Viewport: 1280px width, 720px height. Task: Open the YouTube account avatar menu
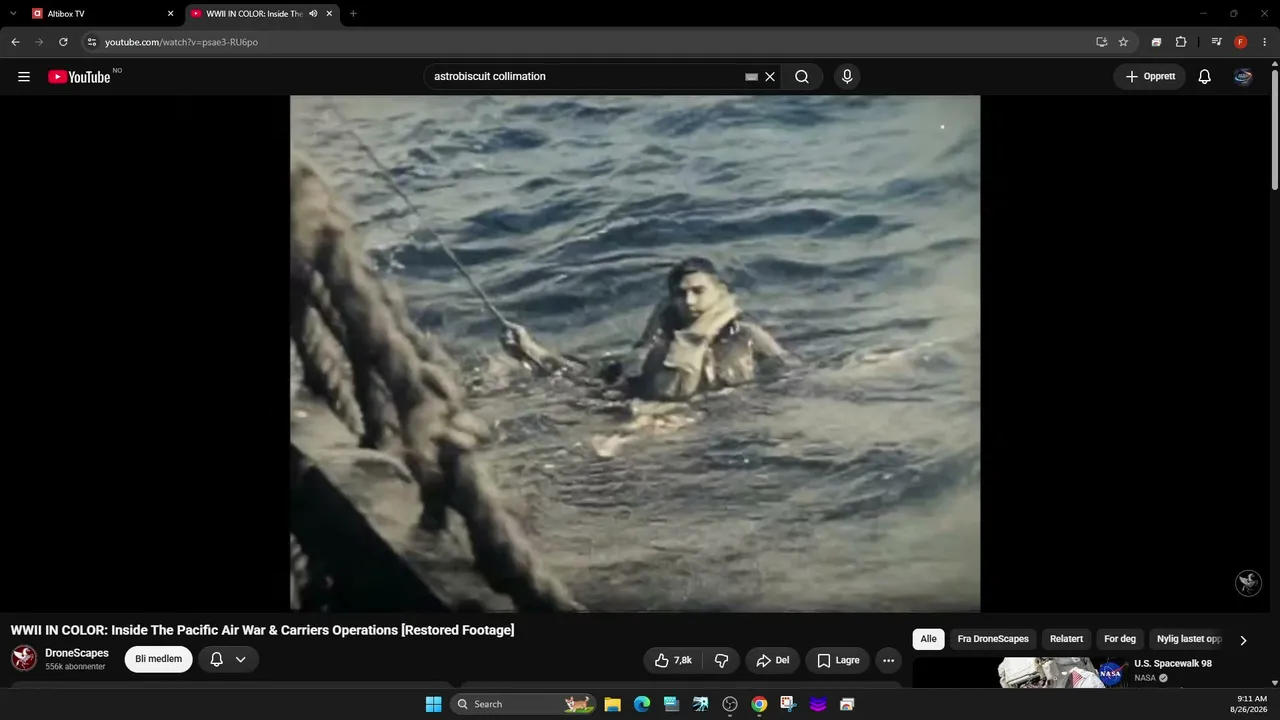[1243, 77]
